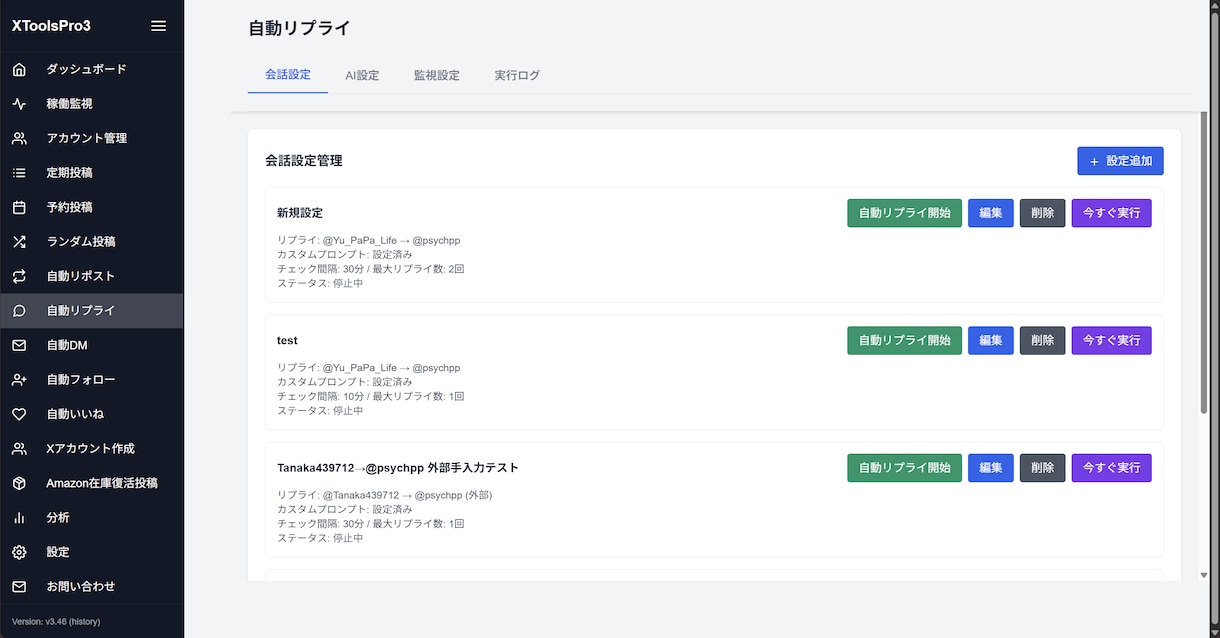Click the calendar icon beside 予約投稿
Viewport: 1220px width, 638px height.
[x=19, y=207]
